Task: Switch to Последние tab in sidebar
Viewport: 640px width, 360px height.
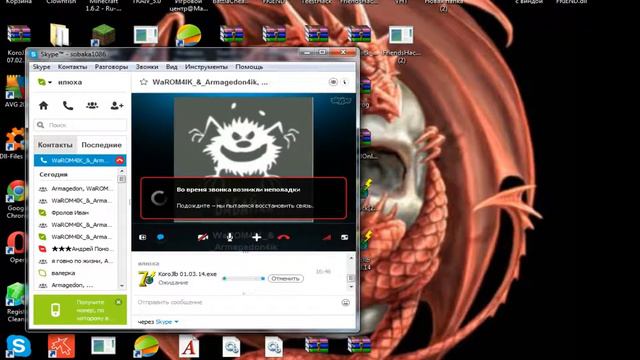Action: (x=102, y=145)
